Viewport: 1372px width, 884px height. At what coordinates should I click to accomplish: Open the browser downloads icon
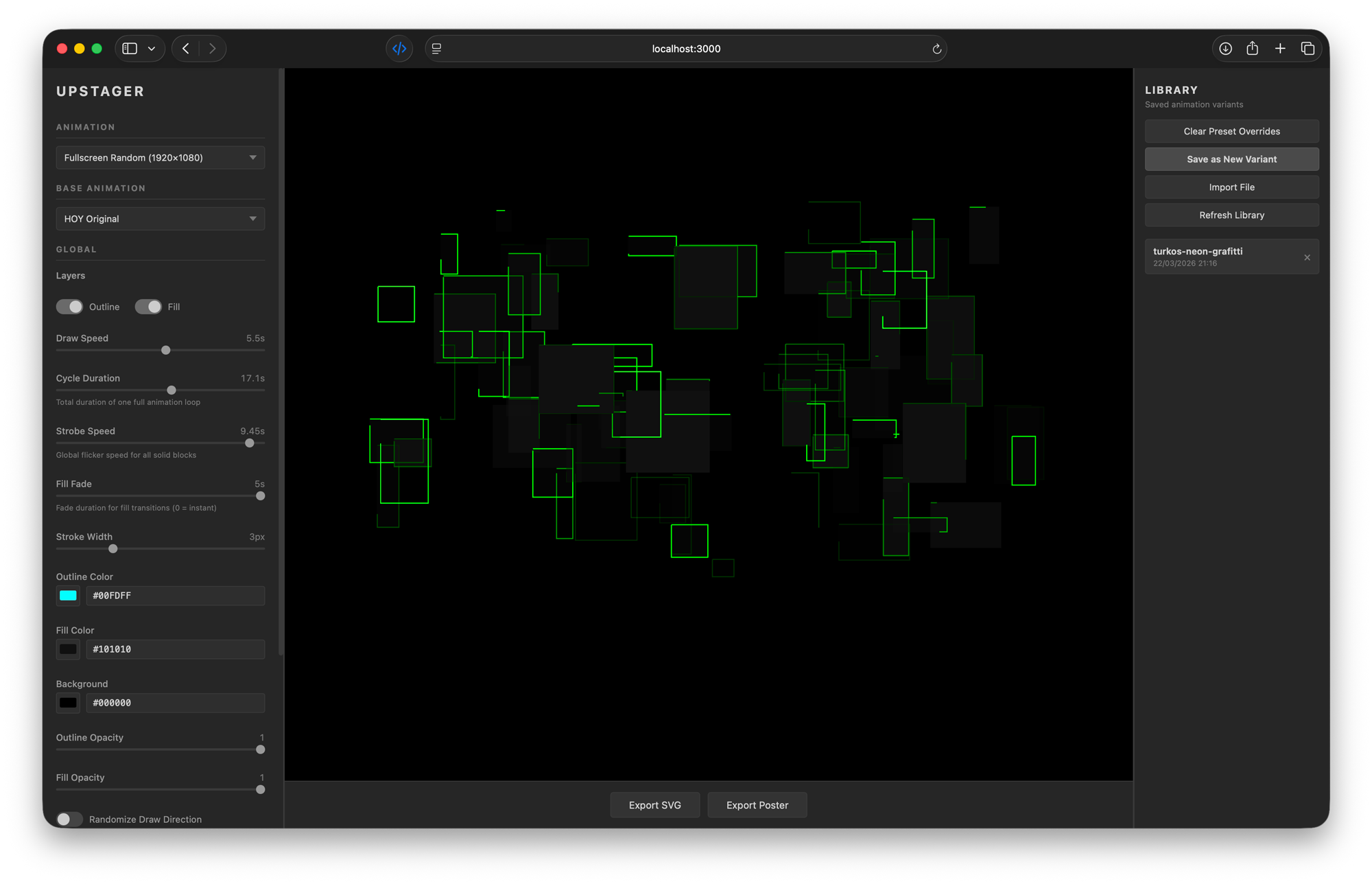1225,49
